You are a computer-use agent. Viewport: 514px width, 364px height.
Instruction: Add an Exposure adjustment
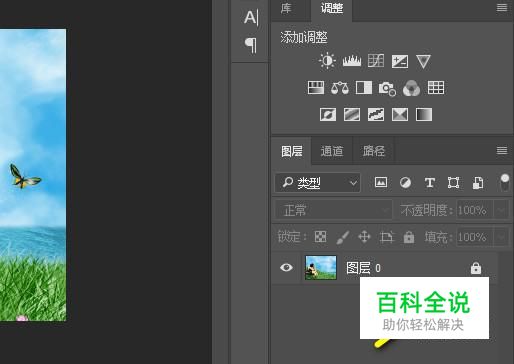pos(400,61)
